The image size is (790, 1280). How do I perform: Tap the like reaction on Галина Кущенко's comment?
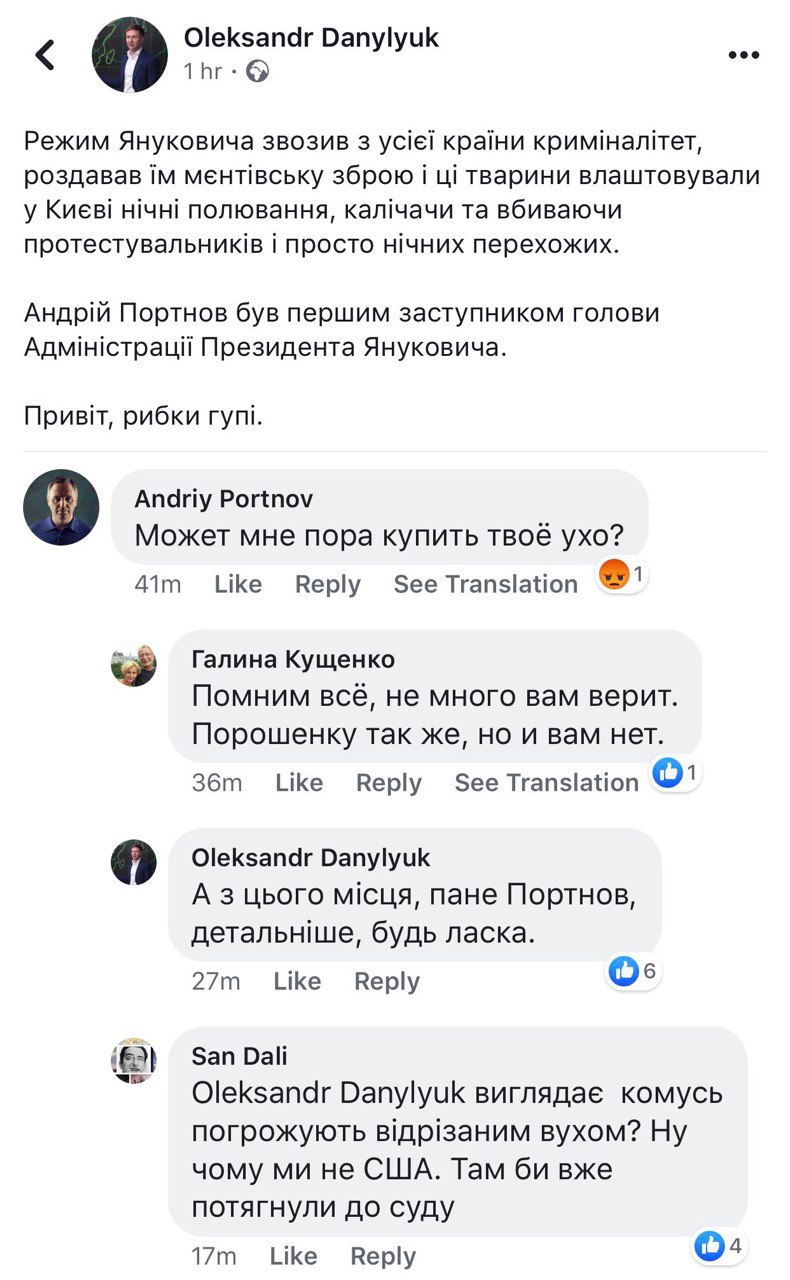667,773
